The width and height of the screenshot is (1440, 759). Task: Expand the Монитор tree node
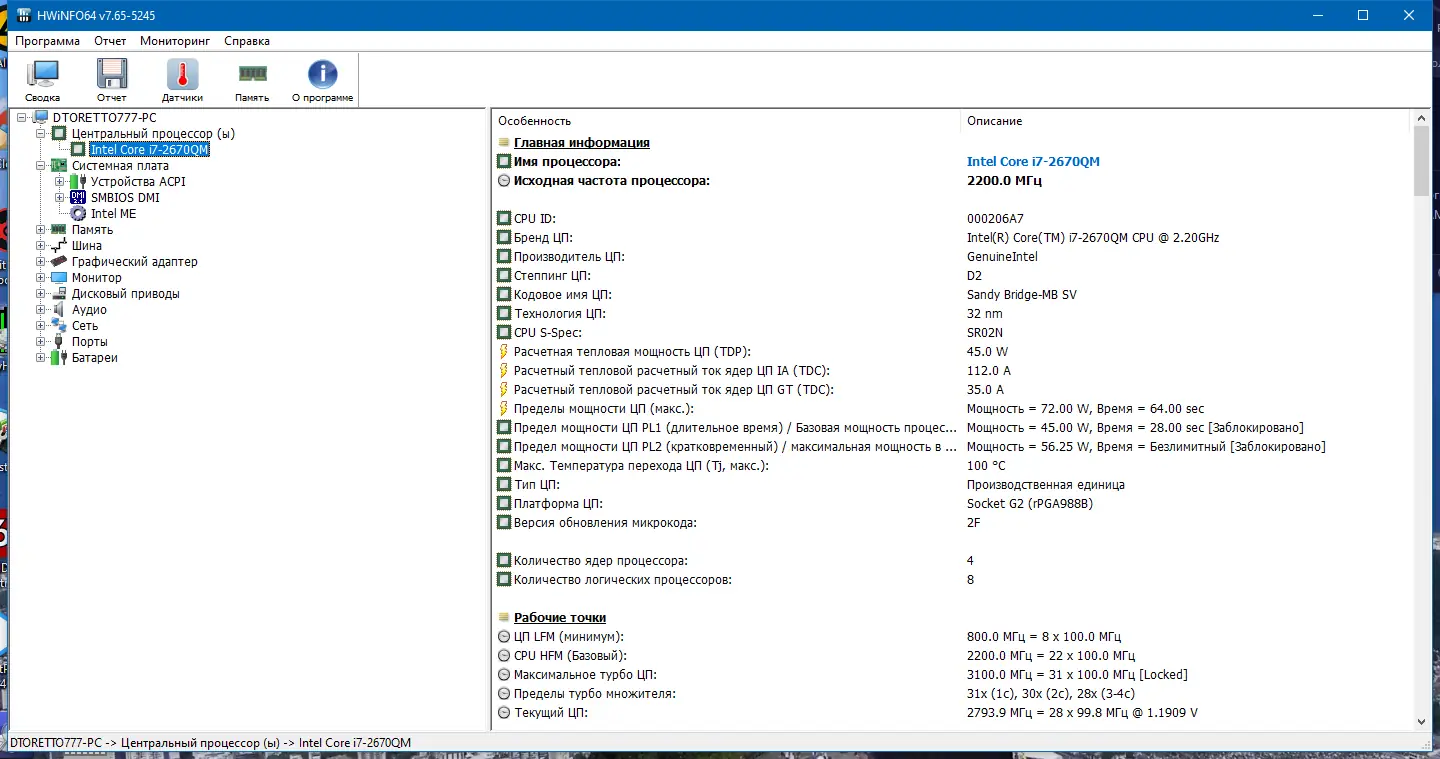pyautogui.click(x=41, y=278)
